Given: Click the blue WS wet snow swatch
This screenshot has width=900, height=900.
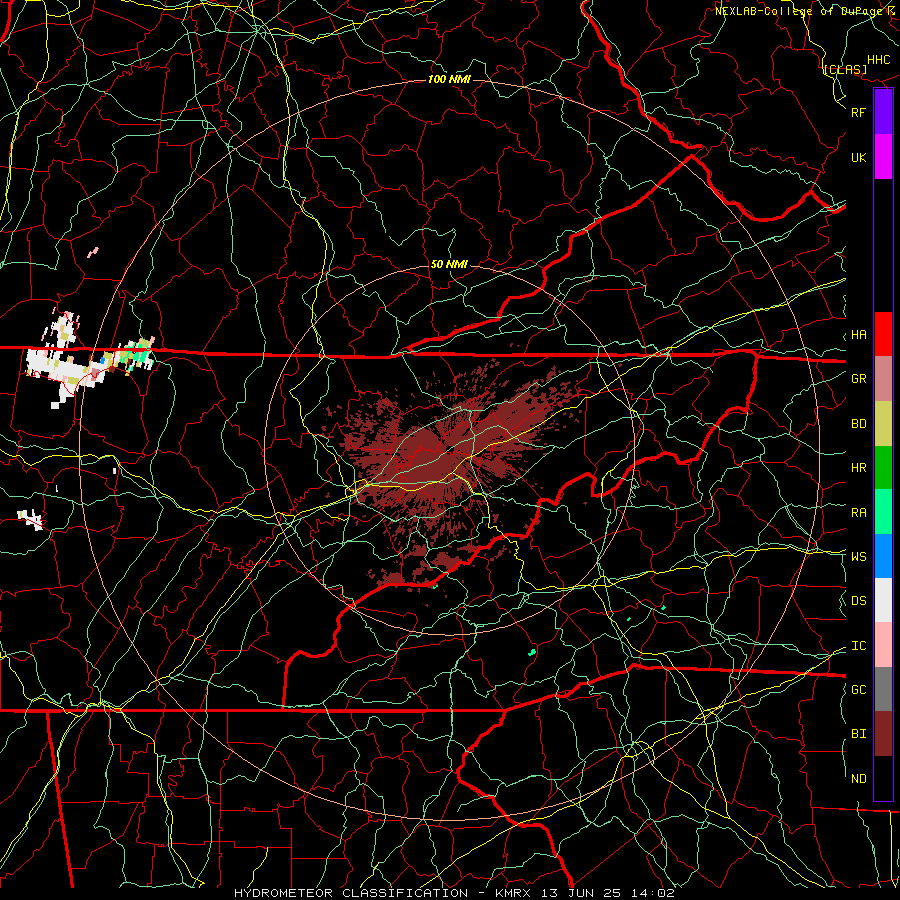Looking at the screenshot, I should [x=883, y=556].
